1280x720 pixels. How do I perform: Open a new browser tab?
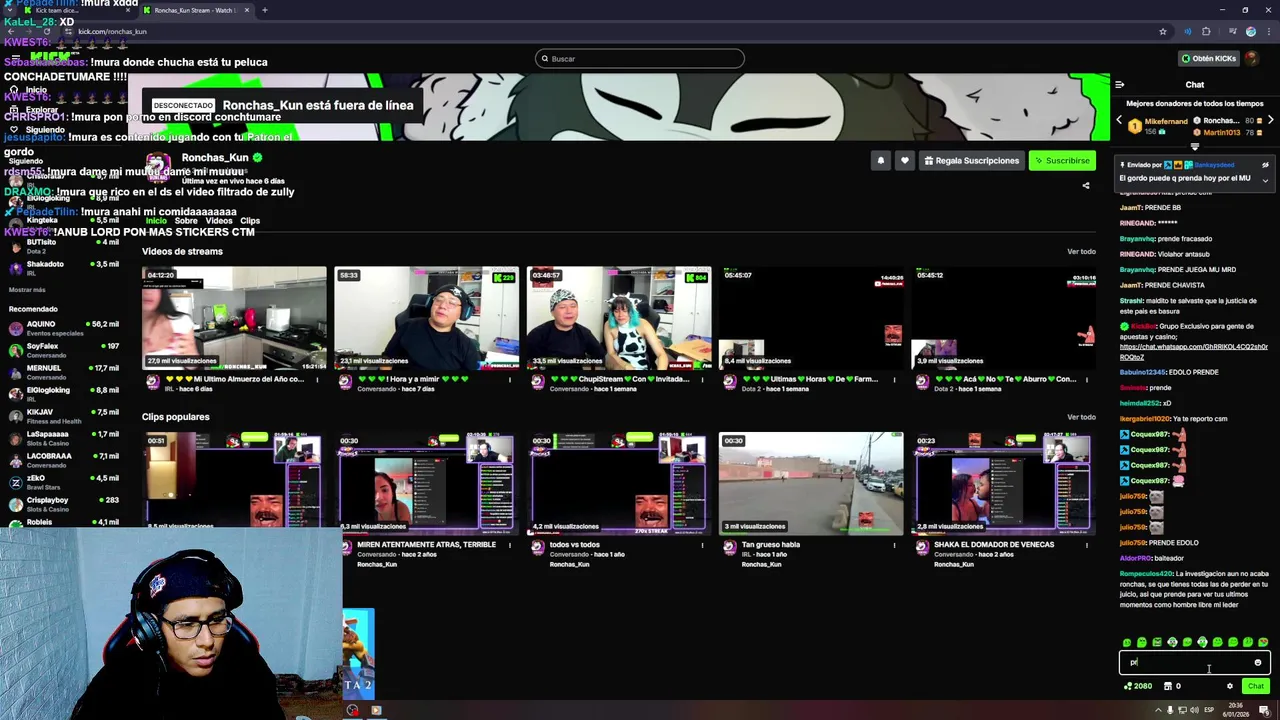click(265, 10)
